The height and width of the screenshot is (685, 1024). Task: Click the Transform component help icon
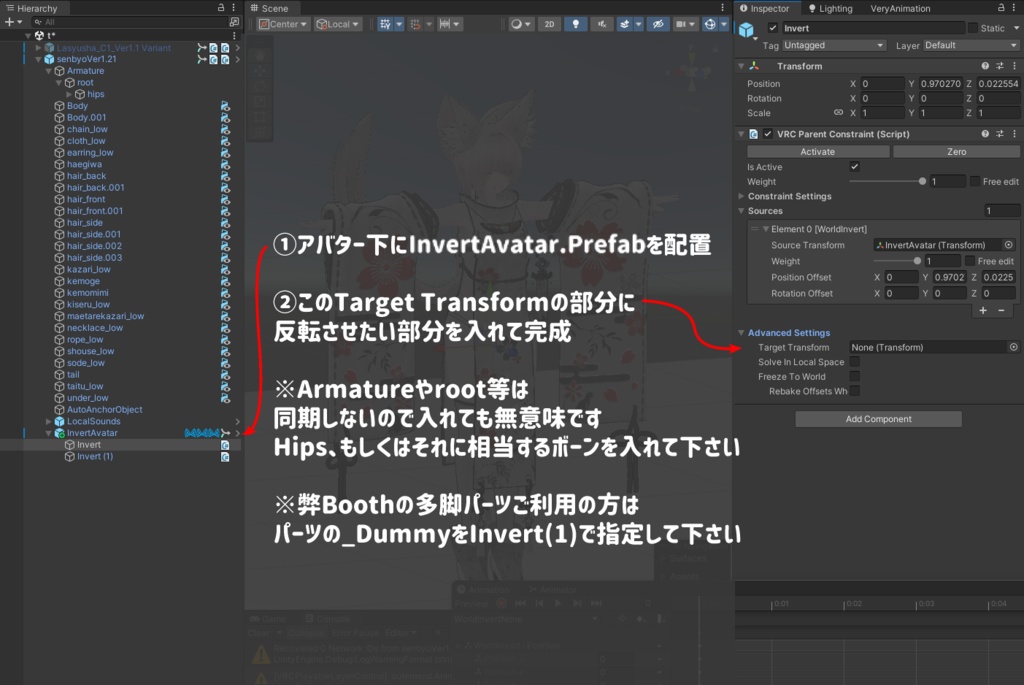985,65
